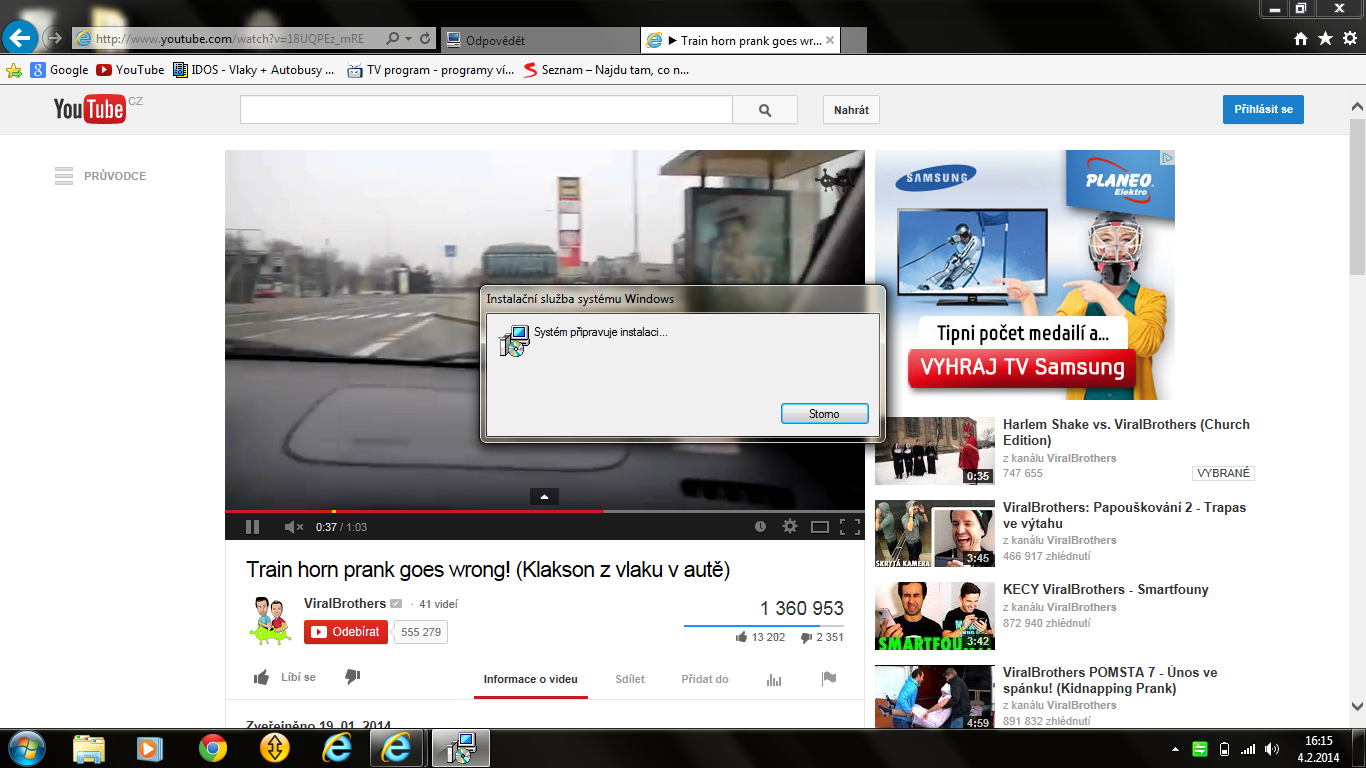Click add-to-favorites-bar star icon

pyautogui.click(x=14, y=70)
